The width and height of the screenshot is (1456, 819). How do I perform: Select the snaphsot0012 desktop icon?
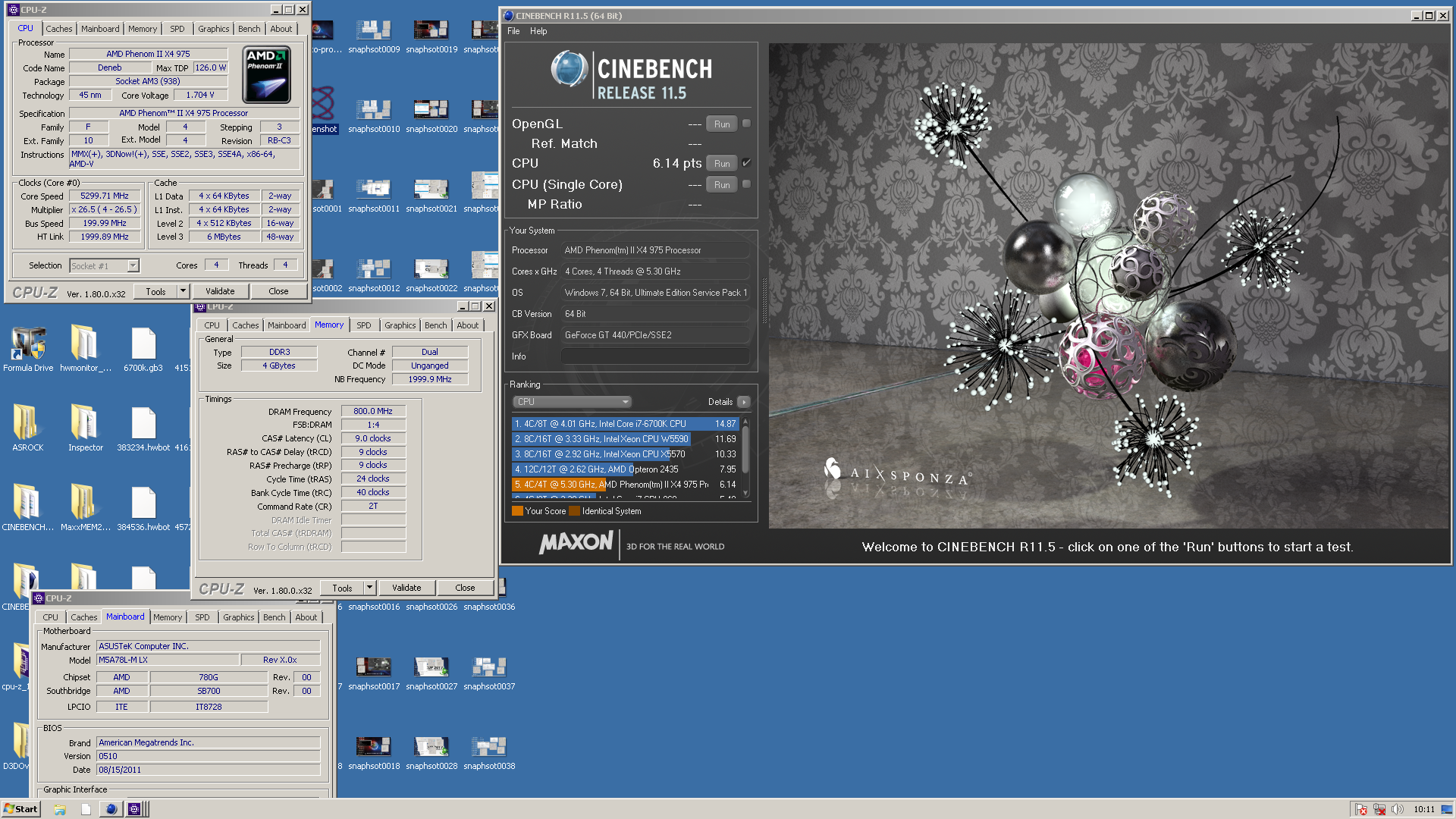[x=374, y=275]
